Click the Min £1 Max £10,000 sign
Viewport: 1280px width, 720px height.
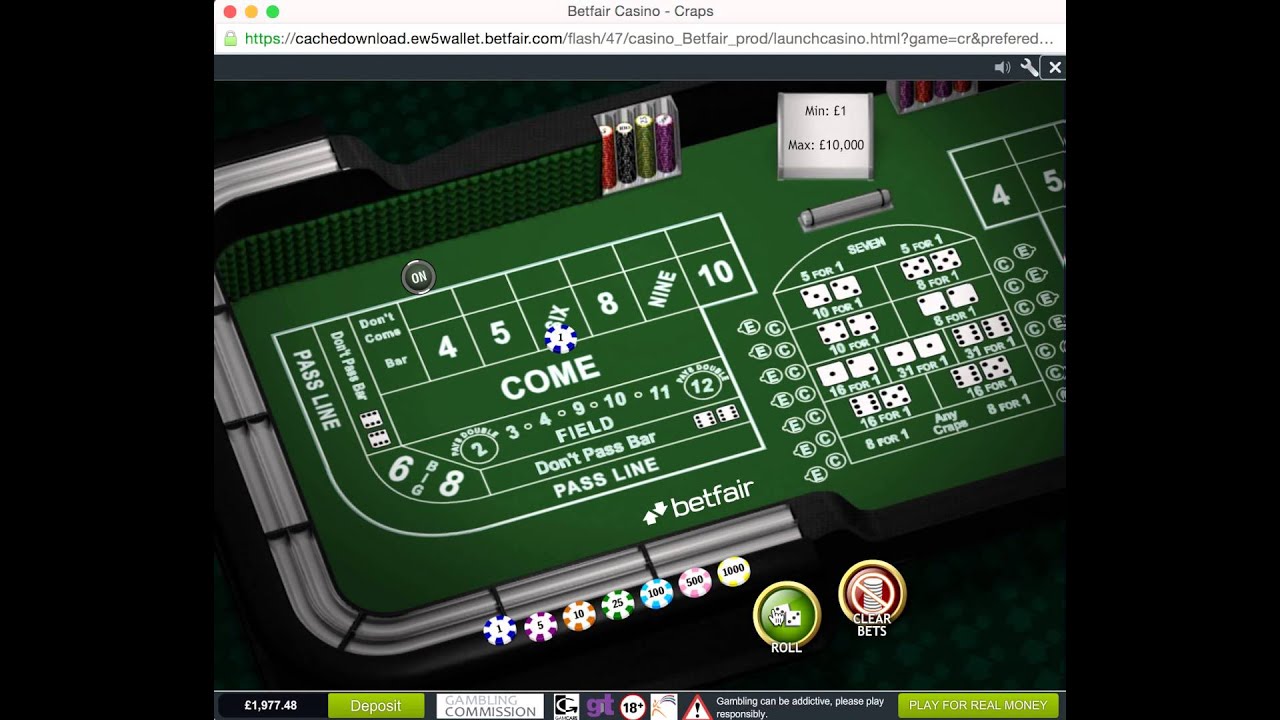pyautogui.click(x=825, y=136)
